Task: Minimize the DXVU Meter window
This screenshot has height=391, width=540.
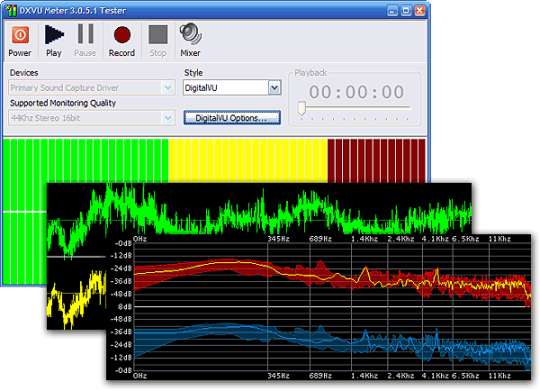Action: (392, 11)
